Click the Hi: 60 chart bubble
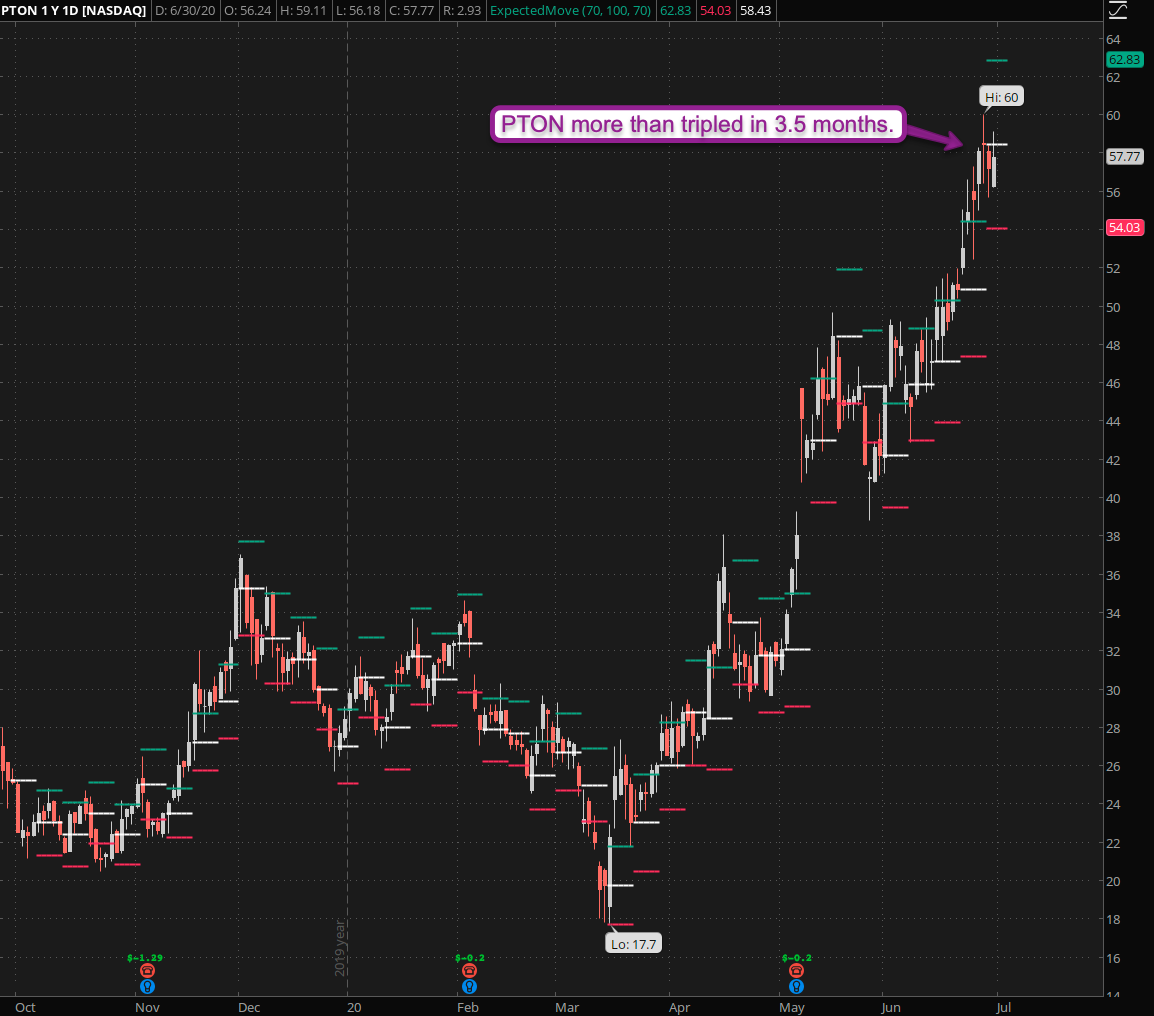1154x1016 pixels. (1001, 97)
